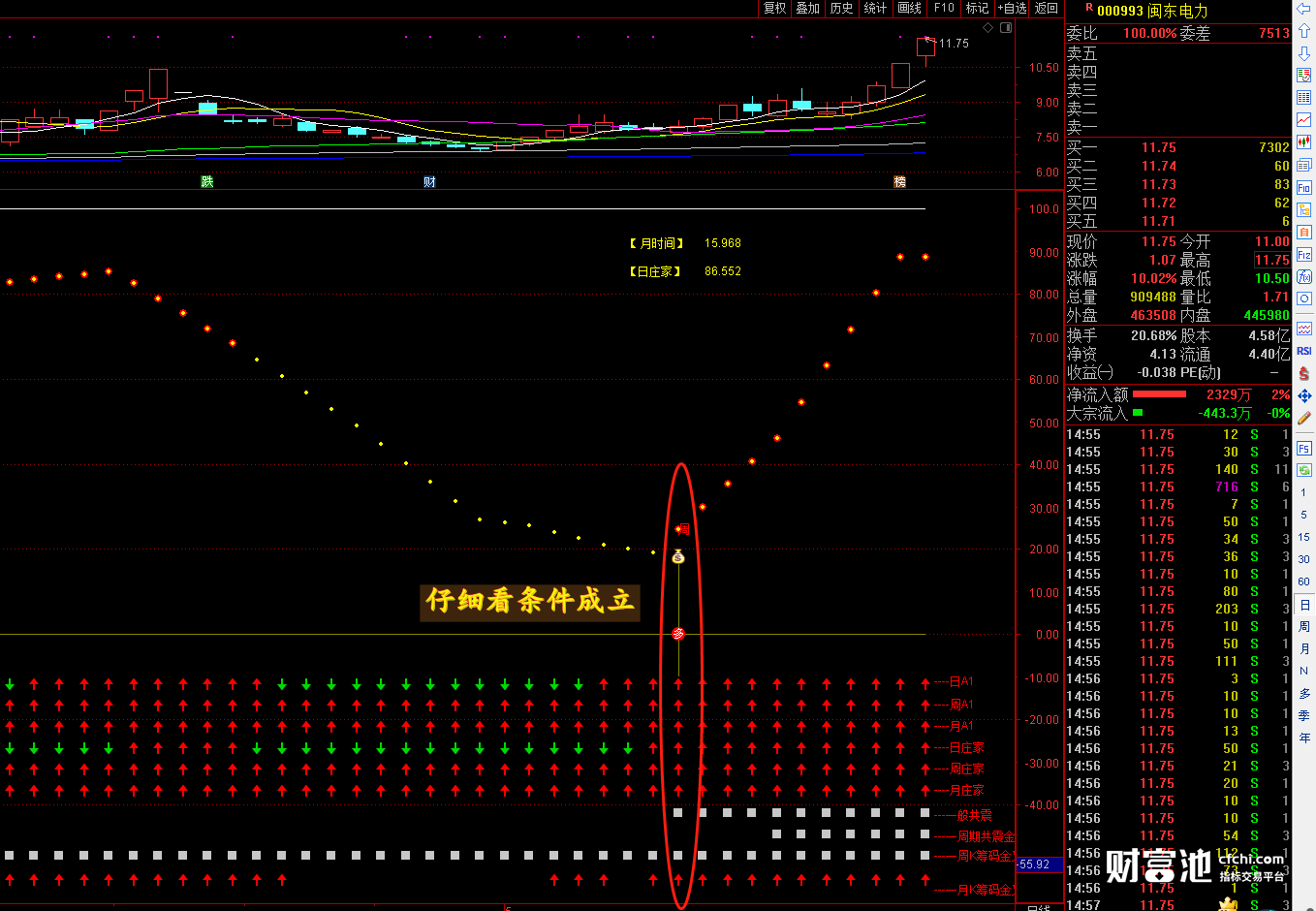Screen dimensions: 1316x911
Task: Click the 买一 price 11.75 row
Action: tap(1178, 147)
